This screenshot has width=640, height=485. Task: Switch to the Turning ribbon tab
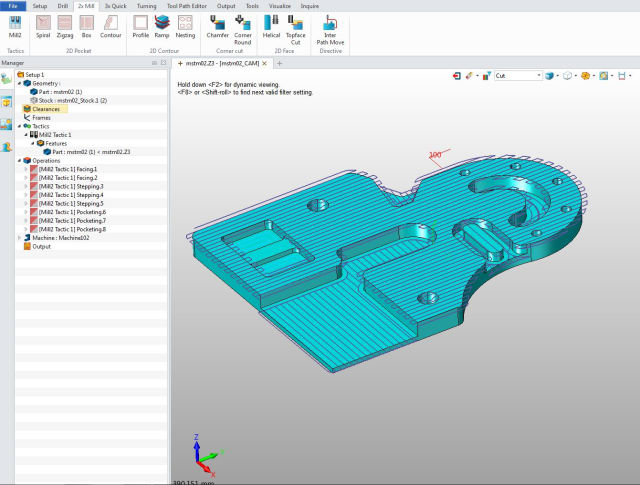point(147,6)
